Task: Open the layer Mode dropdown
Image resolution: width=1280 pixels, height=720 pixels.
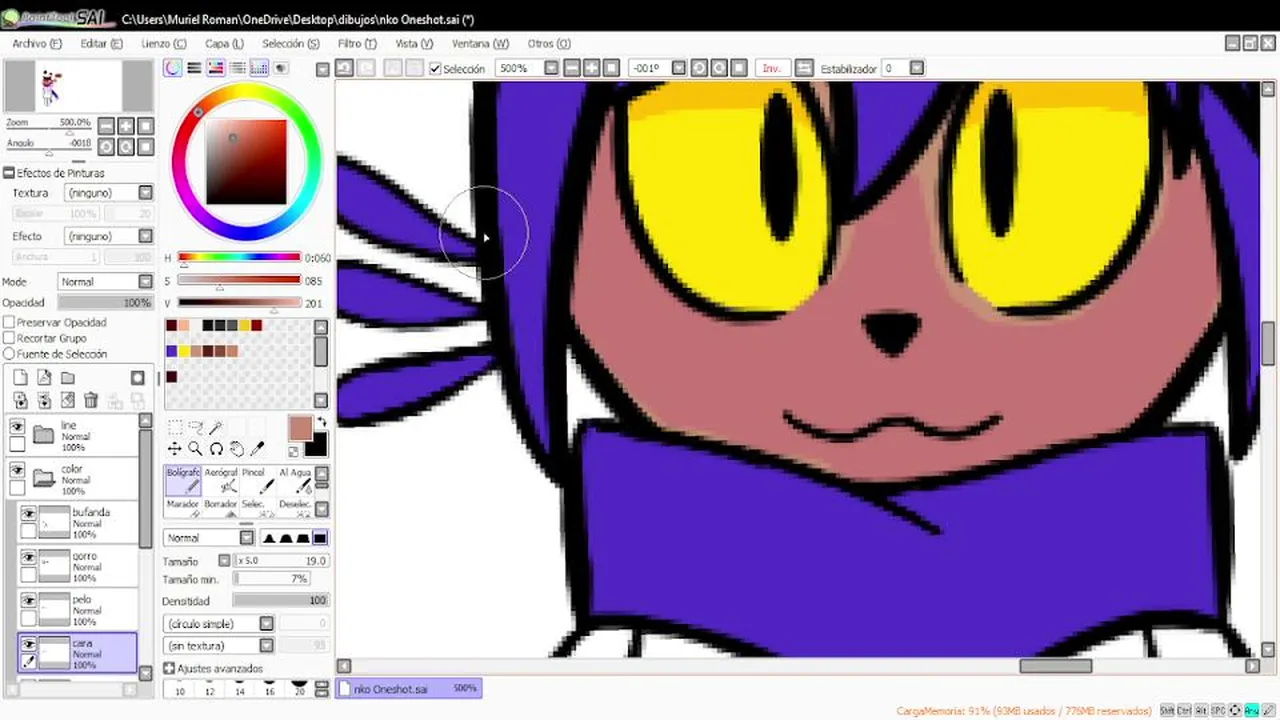Action: coord(105,282)
